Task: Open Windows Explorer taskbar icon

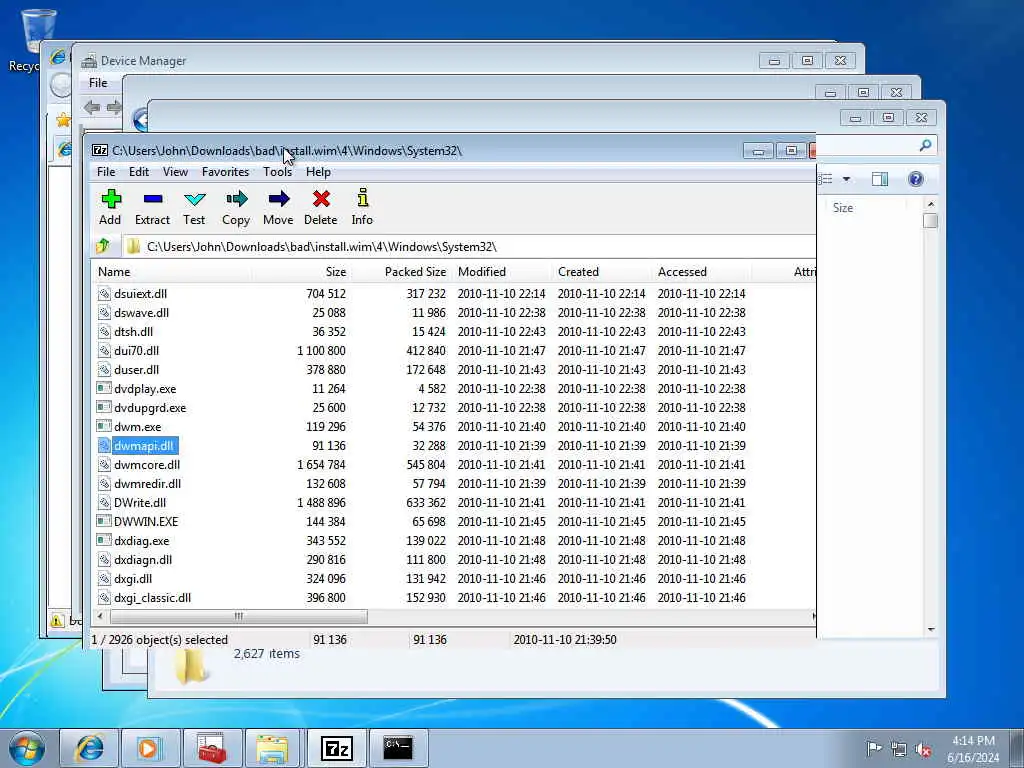Action: coord(272,748)
